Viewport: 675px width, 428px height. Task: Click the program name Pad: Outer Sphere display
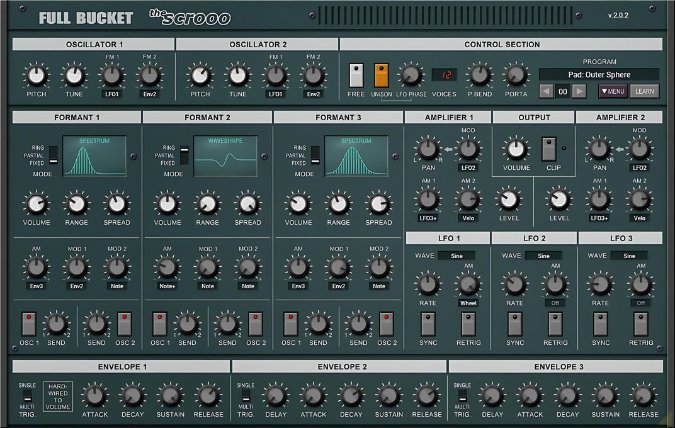pos(599,74)
